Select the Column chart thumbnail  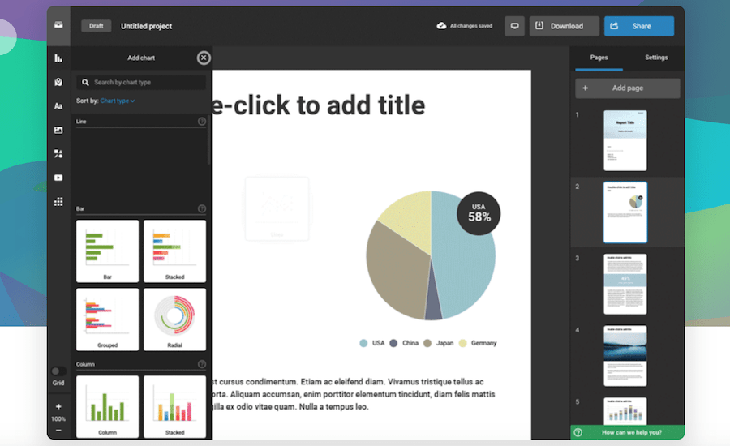tap(107, 406)
